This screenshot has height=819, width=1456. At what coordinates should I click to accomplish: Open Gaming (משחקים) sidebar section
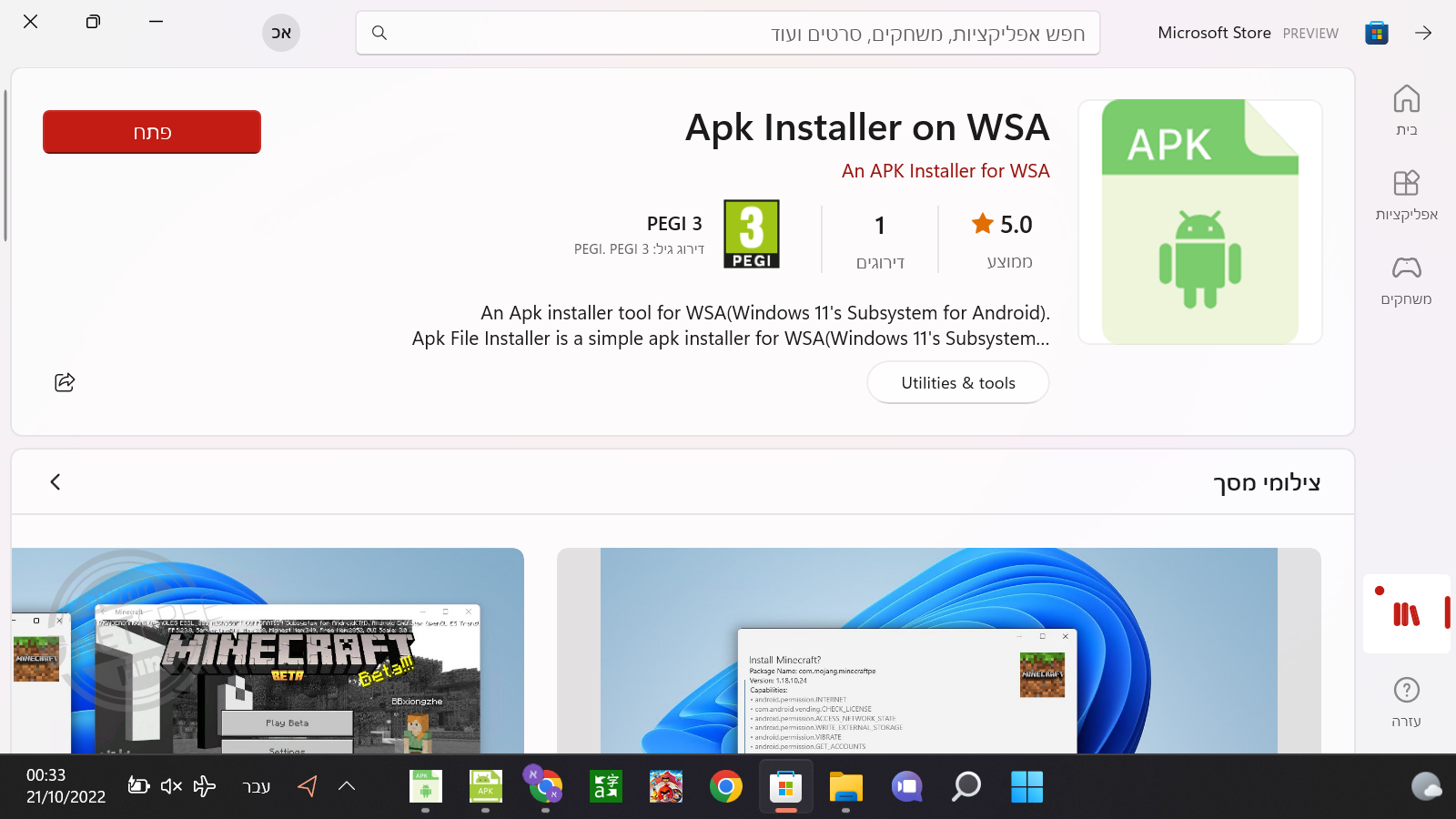coord(1406,279)
